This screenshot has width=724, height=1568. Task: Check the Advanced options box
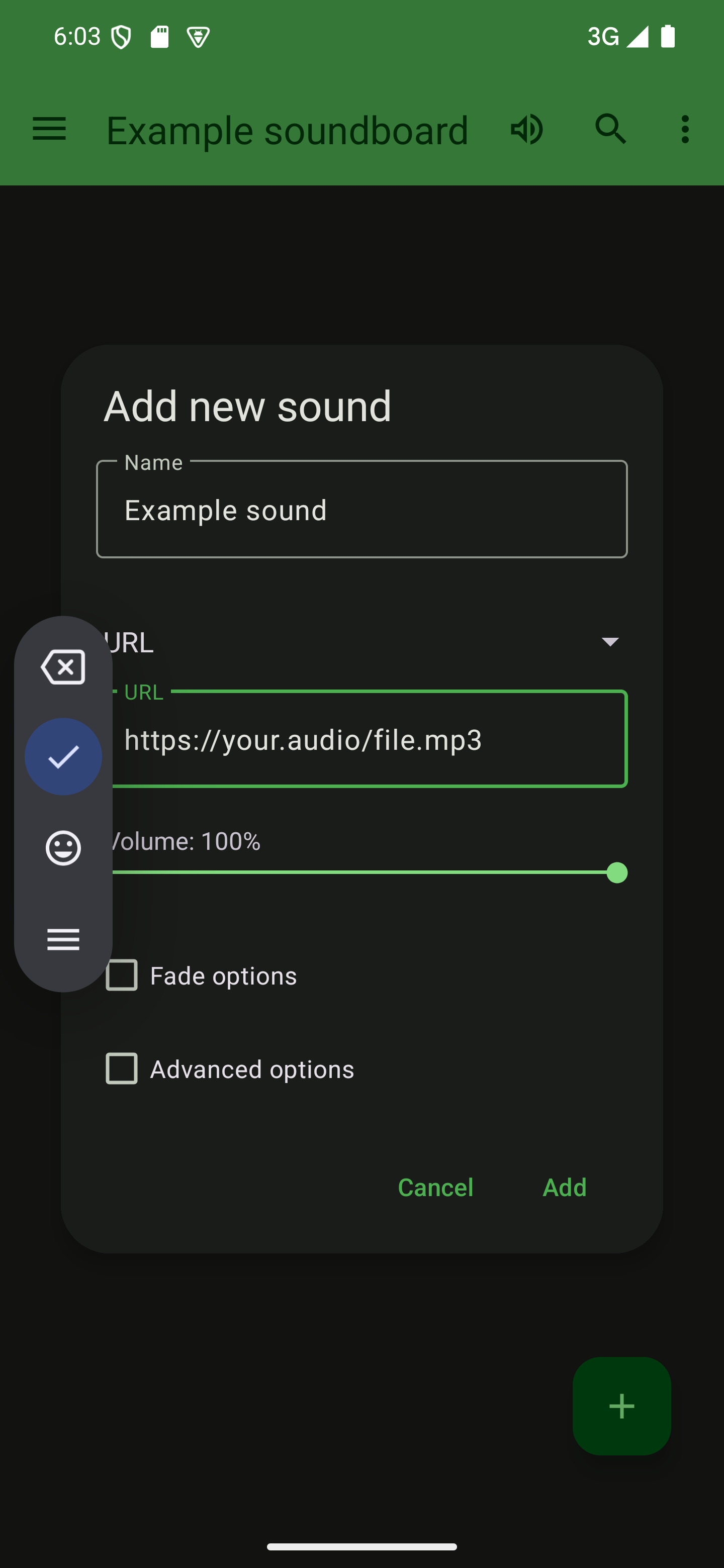pyautogui.click(x=122, y=1068)
